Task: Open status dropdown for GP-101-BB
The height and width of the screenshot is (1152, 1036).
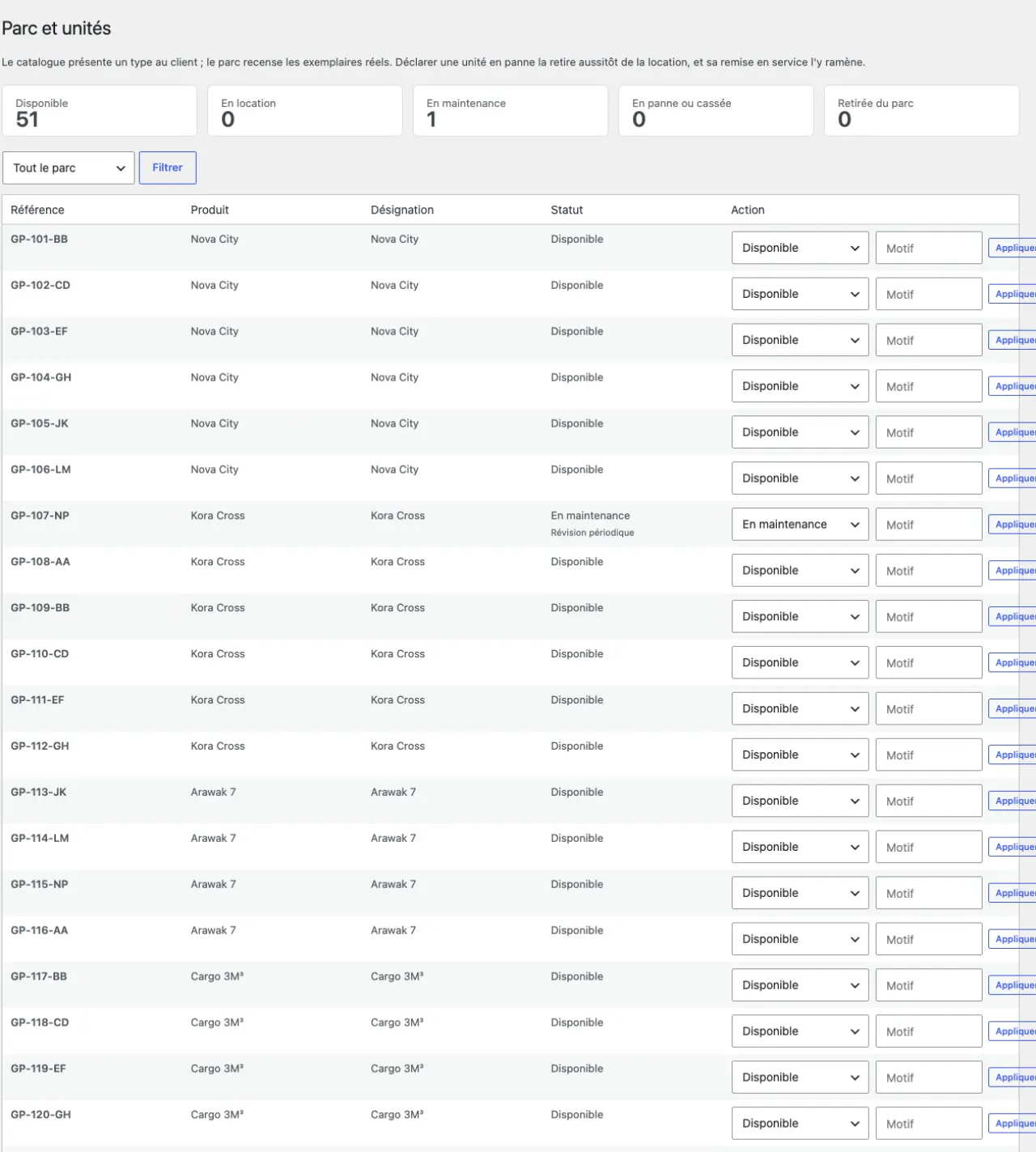Action: point(800,248)
